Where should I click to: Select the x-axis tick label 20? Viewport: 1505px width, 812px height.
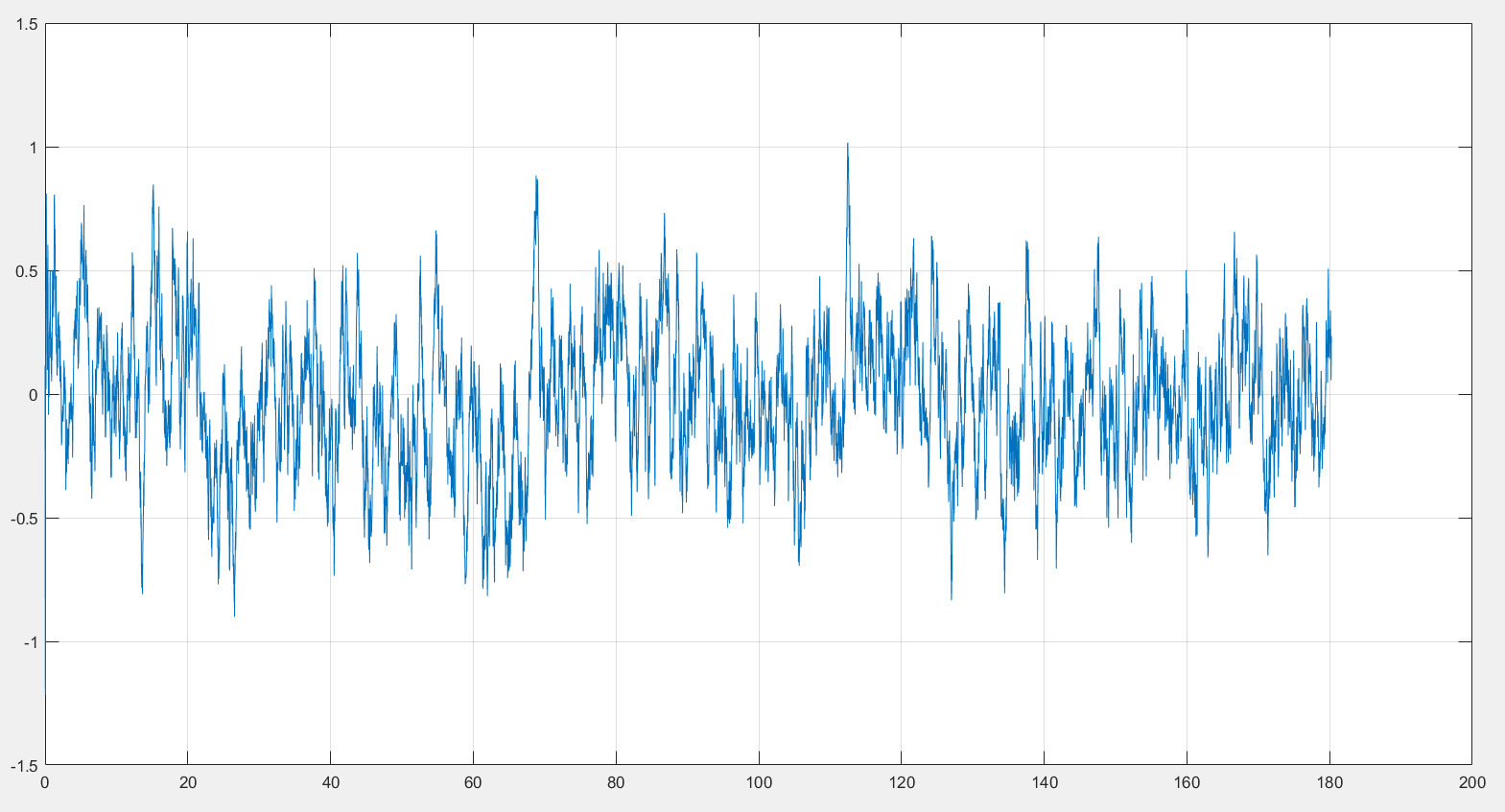tap(188, 782)
